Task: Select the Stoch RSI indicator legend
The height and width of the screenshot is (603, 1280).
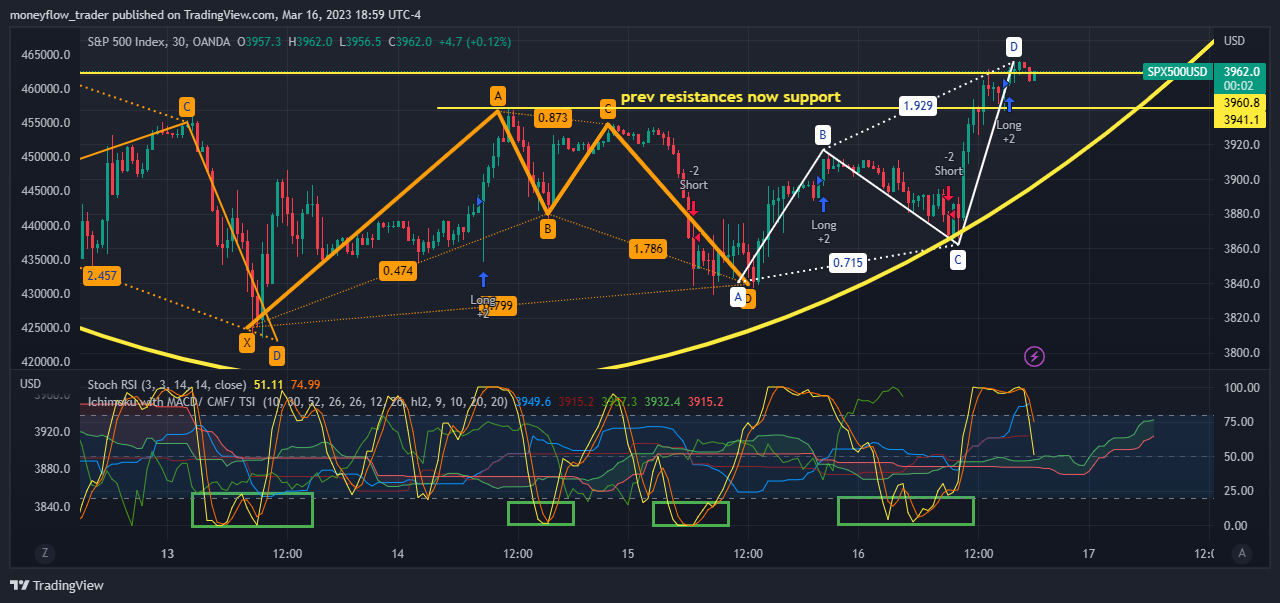Action: [167, 384]
